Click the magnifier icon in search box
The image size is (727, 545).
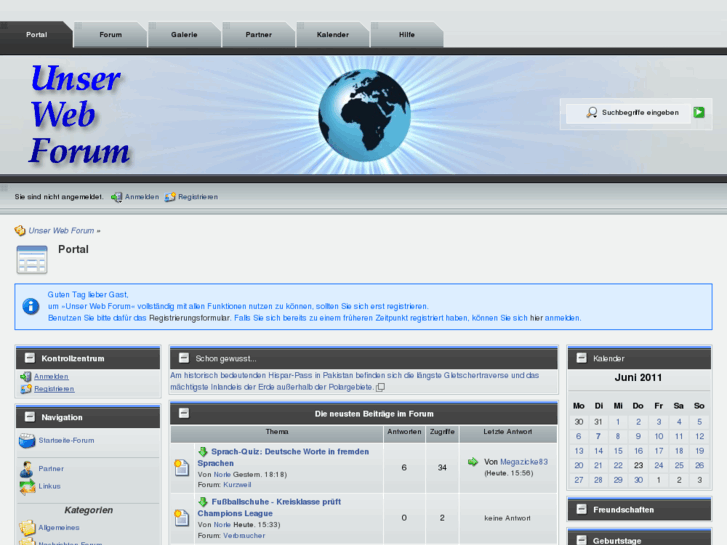(592, 112)
